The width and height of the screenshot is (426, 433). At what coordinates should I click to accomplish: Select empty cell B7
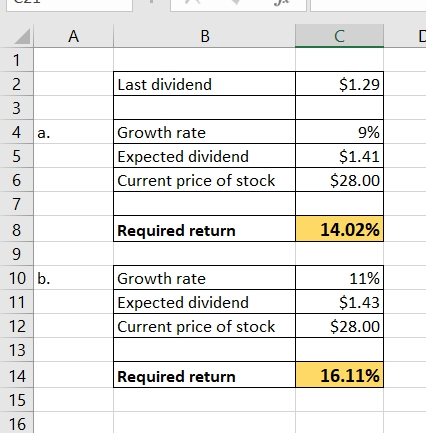coord(204,204)
